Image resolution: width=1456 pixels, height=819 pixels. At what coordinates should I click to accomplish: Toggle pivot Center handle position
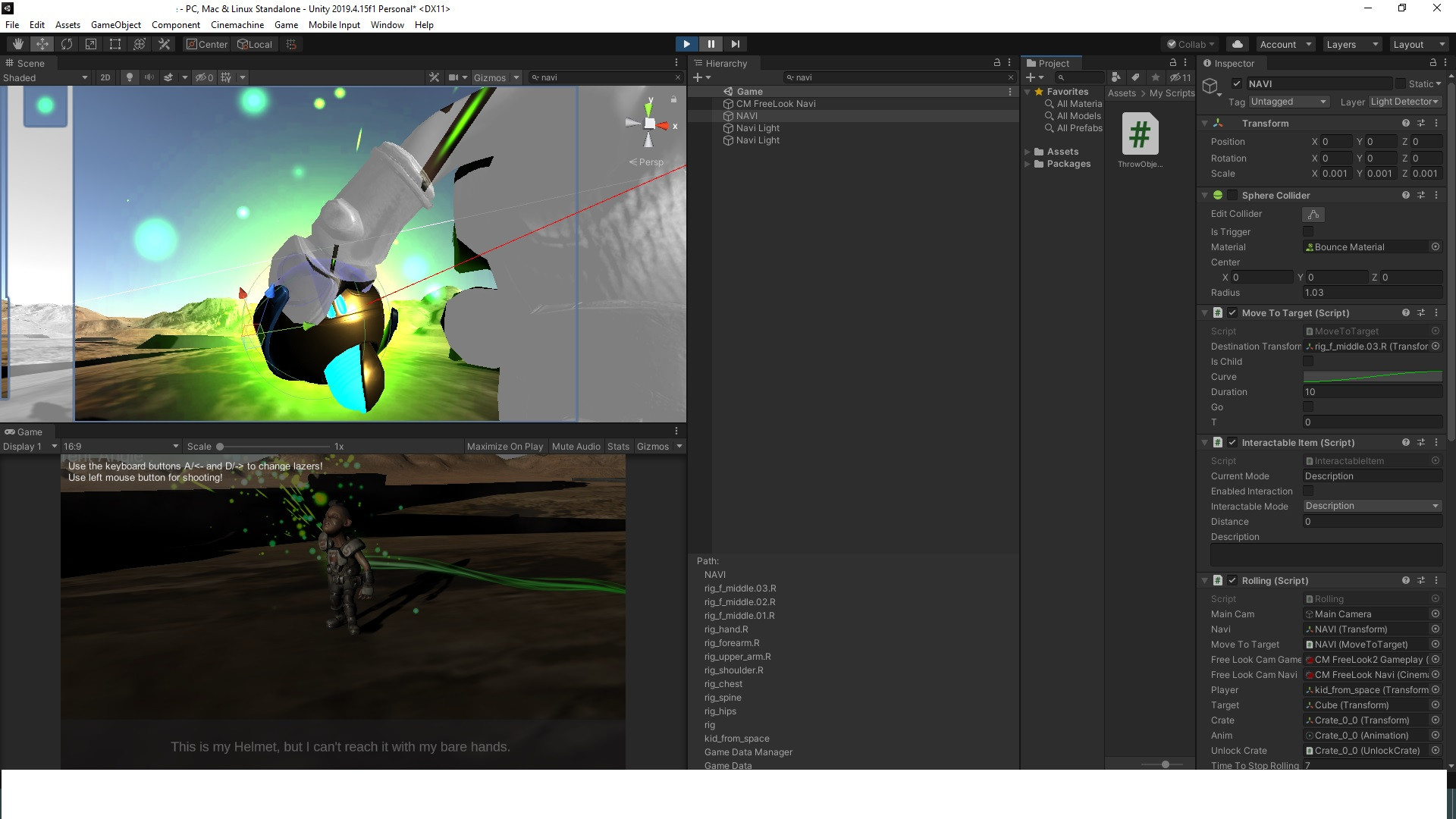(206, 44)
